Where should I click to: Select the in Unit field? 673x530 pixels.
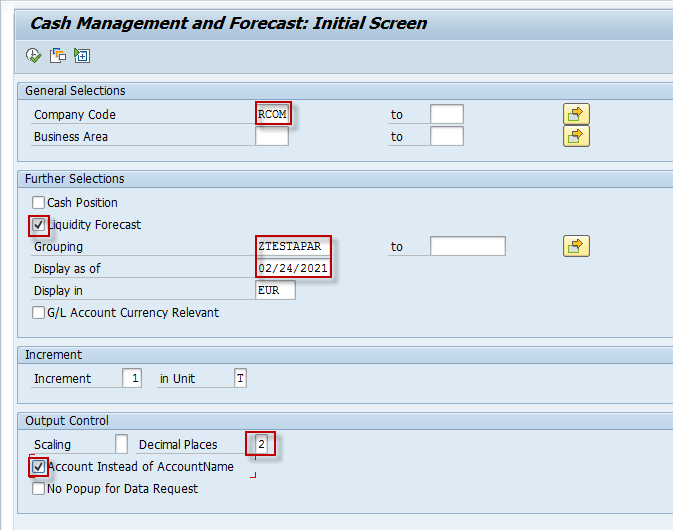[240, 378]
